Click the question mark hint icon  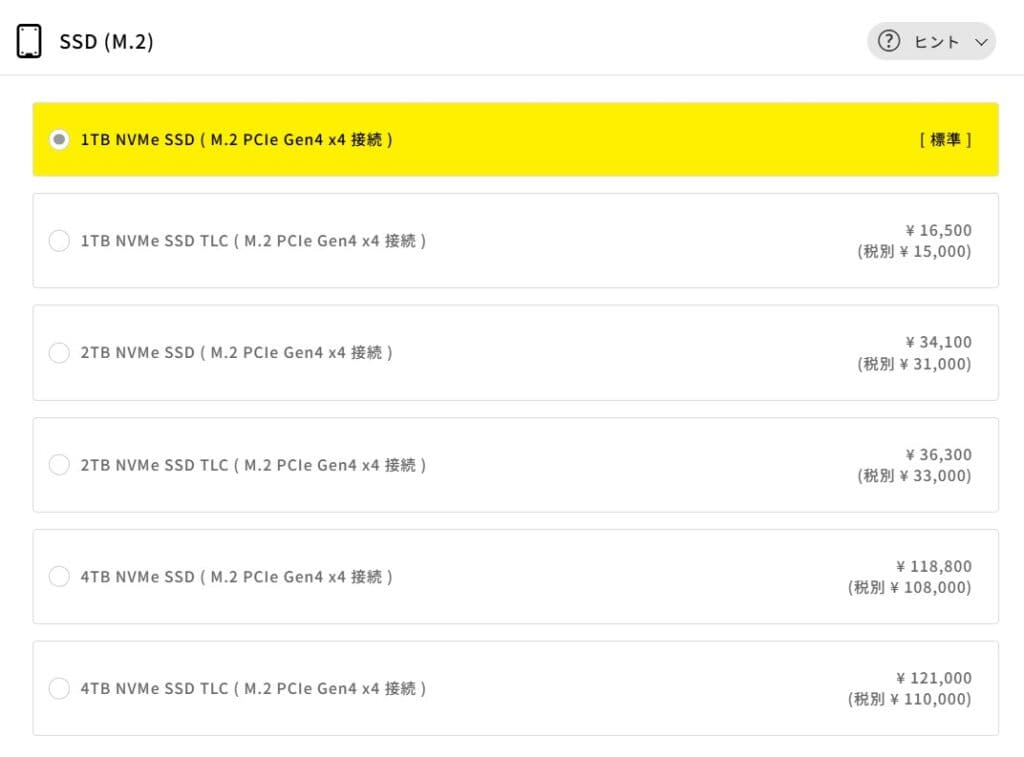[888, 41]
